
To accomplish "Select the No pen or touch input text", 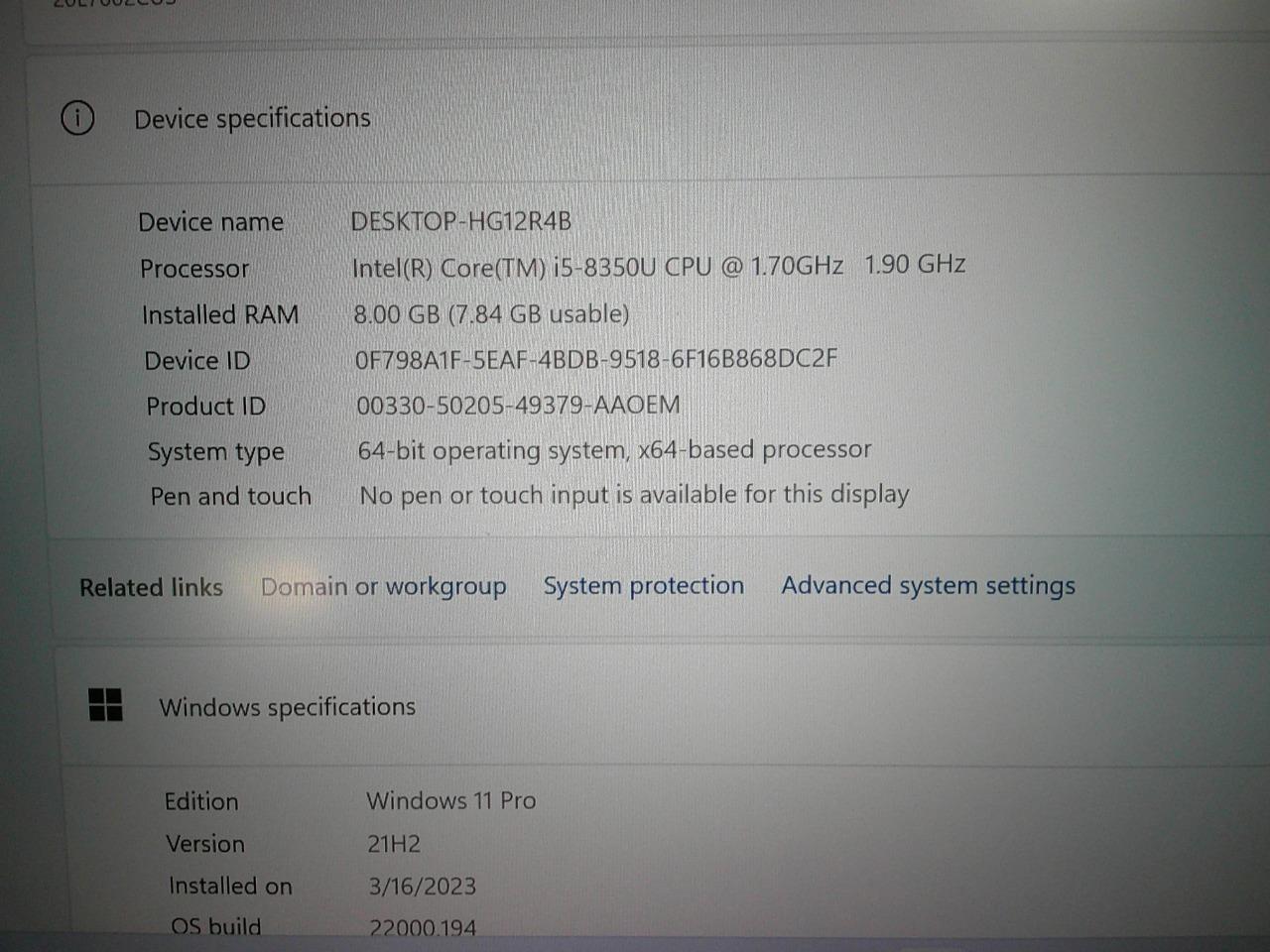I will tap(634, 495).
